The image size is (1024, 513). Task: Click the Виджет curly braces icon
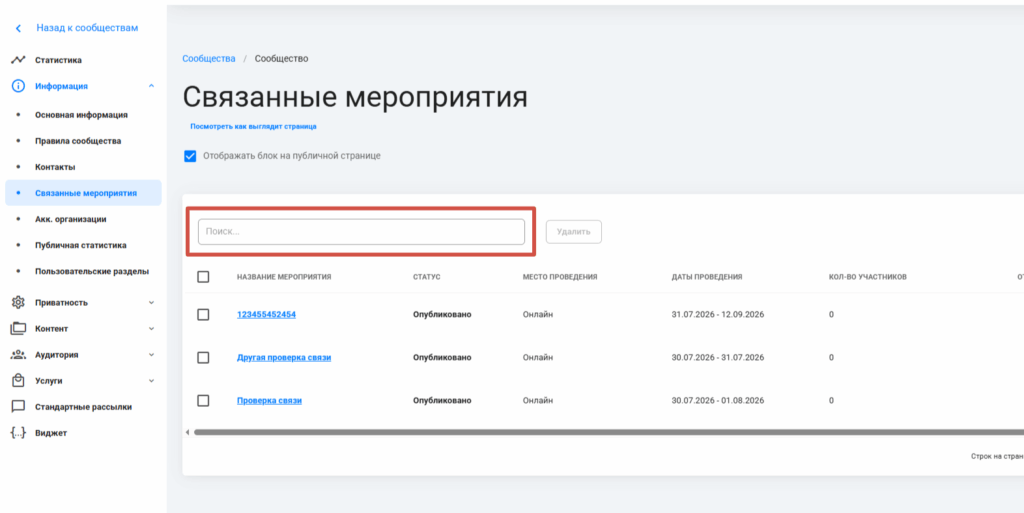[18, 433]
